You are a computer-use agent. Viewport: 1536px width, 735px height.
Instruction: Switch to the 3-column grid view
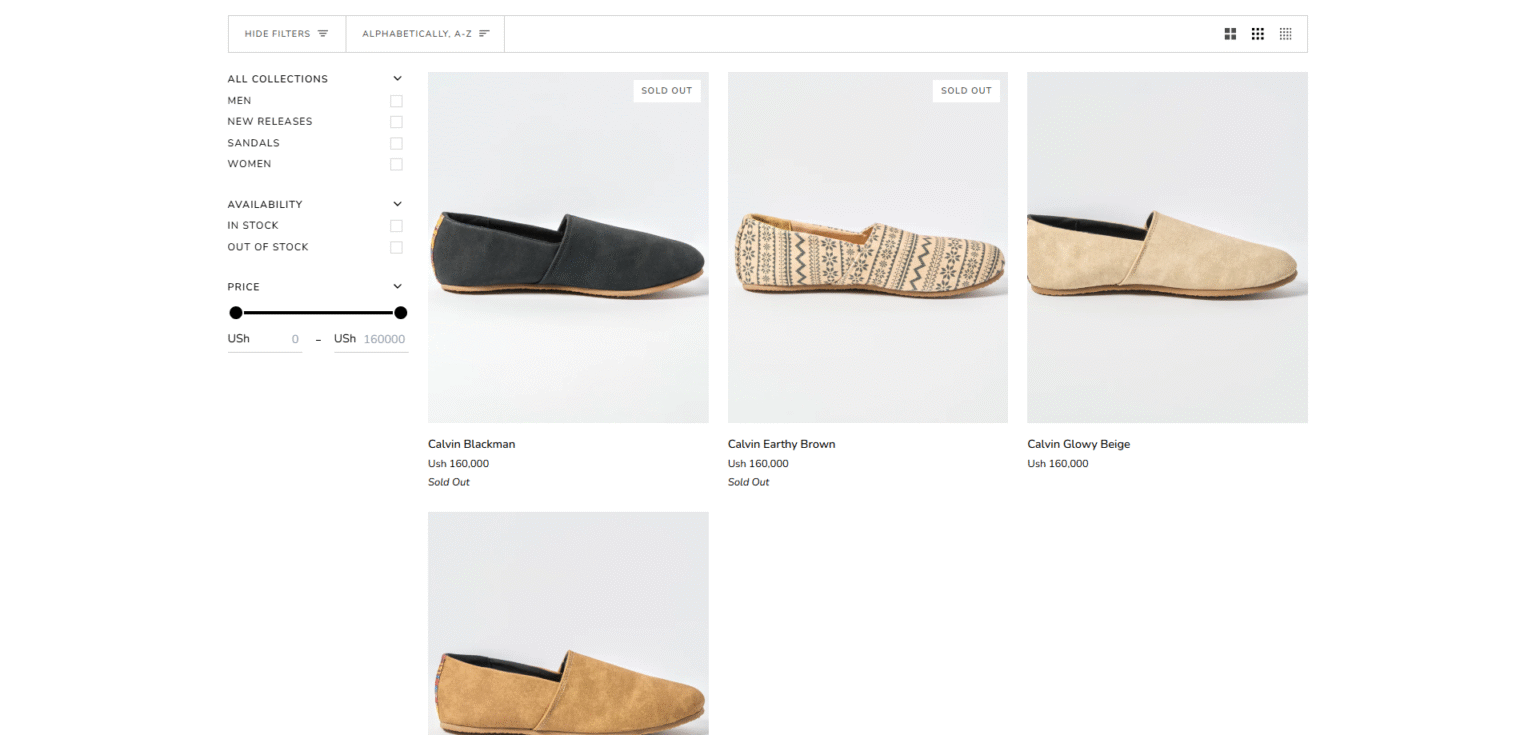click(x=1257, y=33)
